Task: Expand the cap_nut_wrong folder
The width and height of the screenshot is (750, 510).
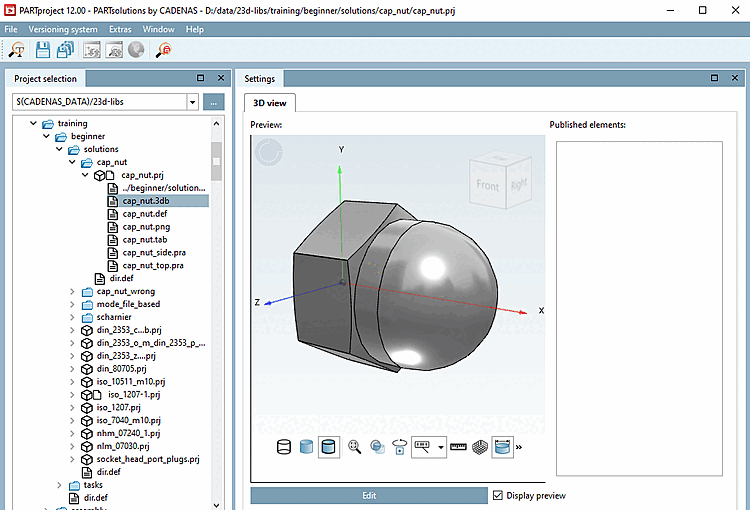Action: click(x=72, y=291)
